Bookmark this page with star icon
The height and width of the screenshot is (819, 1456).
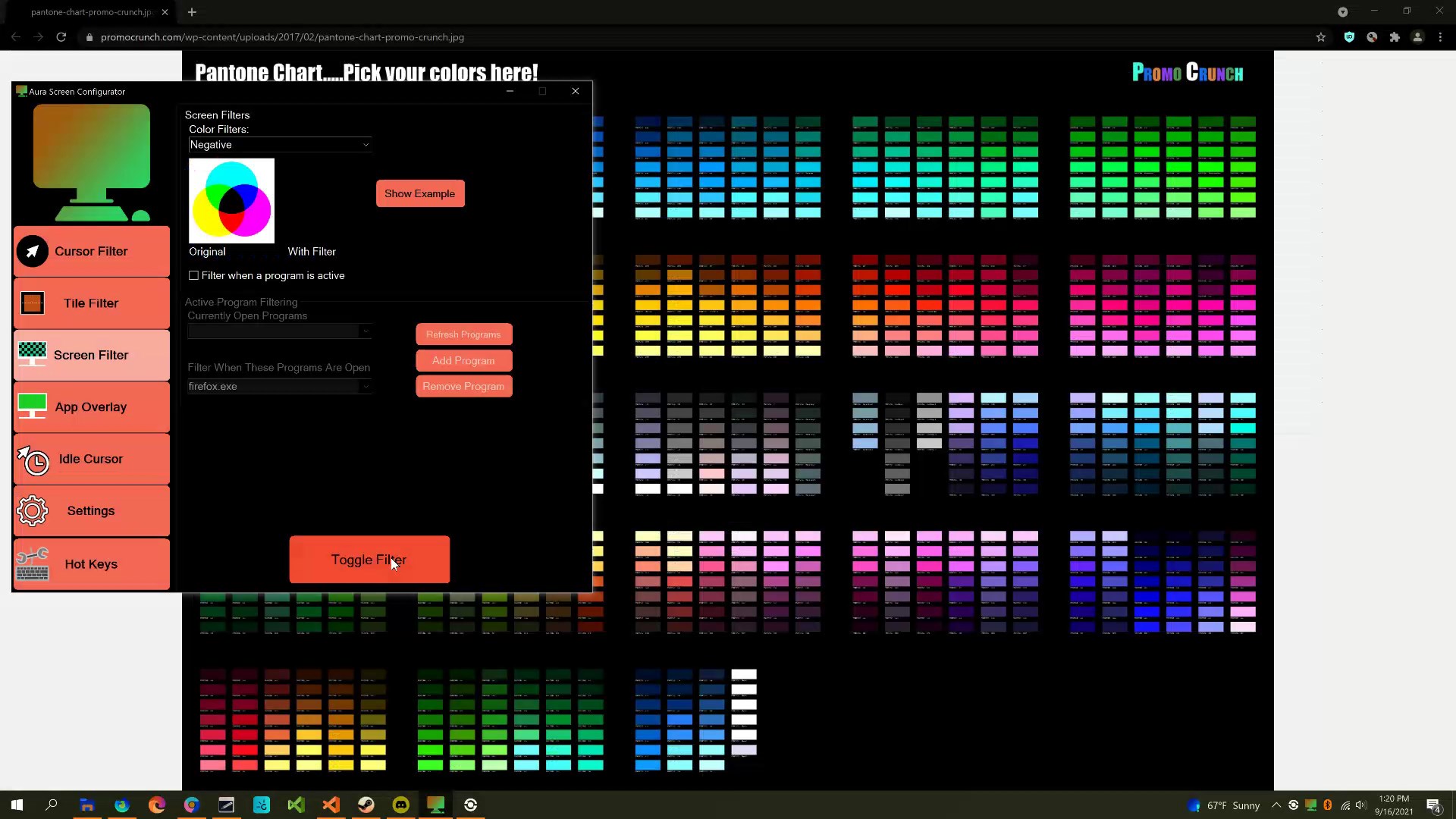pyautogui.click(x=1320, y=37)
